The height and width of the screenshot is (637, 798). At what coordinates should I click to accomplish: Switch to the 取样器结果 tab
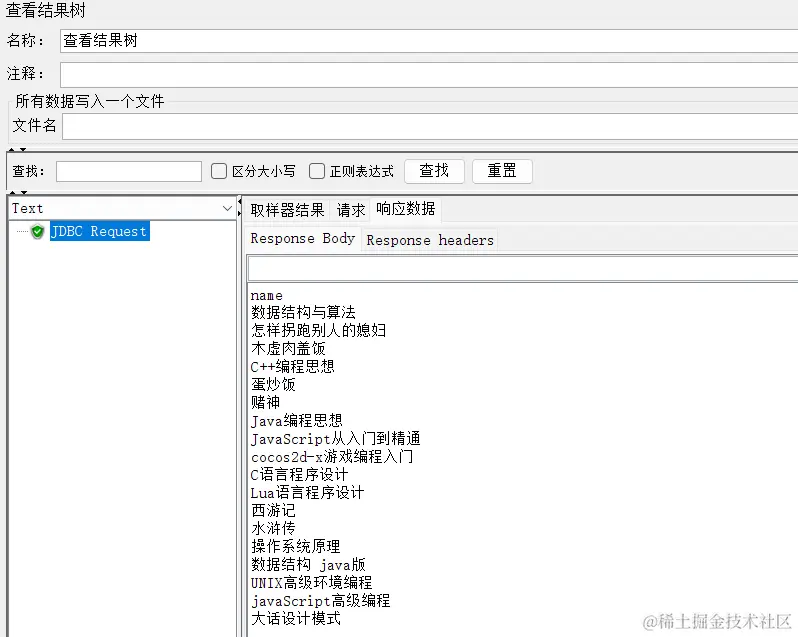pos(287,210)
